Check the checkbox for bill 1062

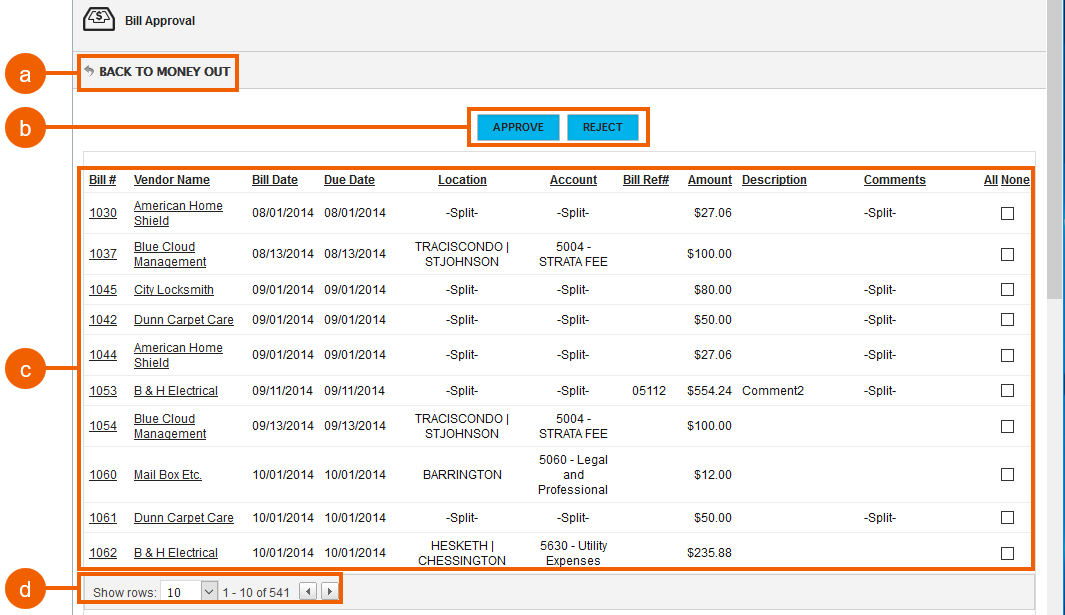pyautogui.click(x=1007, y=552)
